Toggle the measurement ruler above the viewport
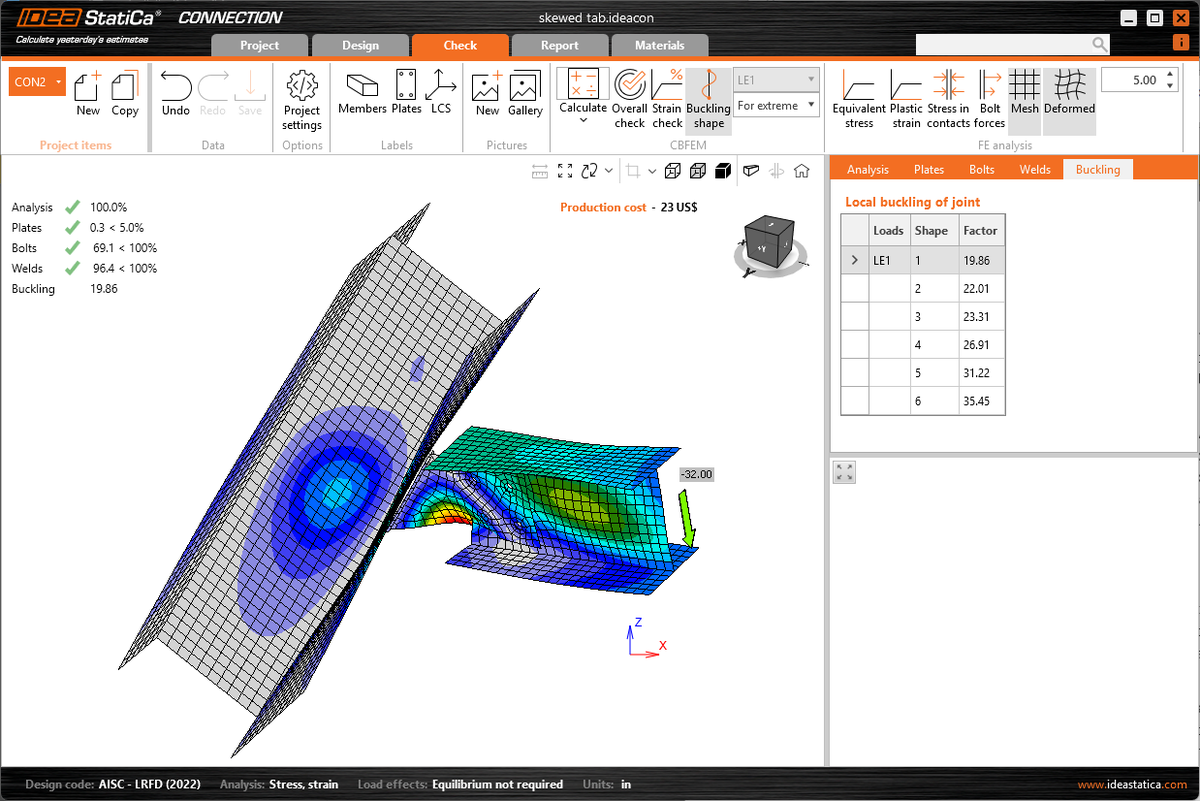 coord(538,170)
